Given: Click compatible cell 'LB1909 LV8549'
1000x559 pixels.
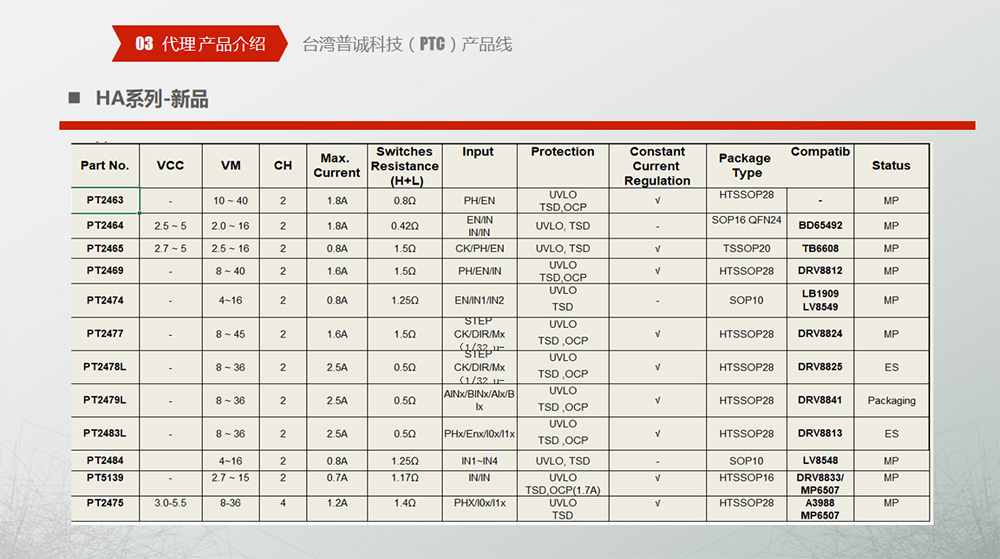Looking at the screenshot, I should [x=820, y=300].
